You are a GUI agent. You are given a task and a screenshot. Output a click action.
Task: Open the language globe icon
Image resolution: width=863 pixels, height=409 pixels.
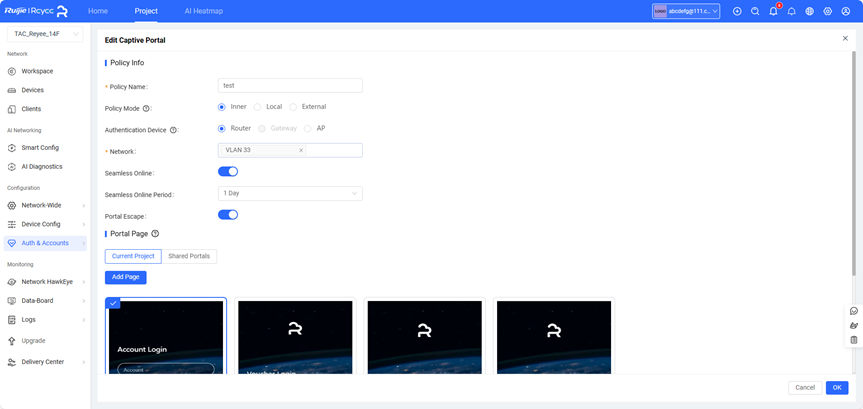810,11
